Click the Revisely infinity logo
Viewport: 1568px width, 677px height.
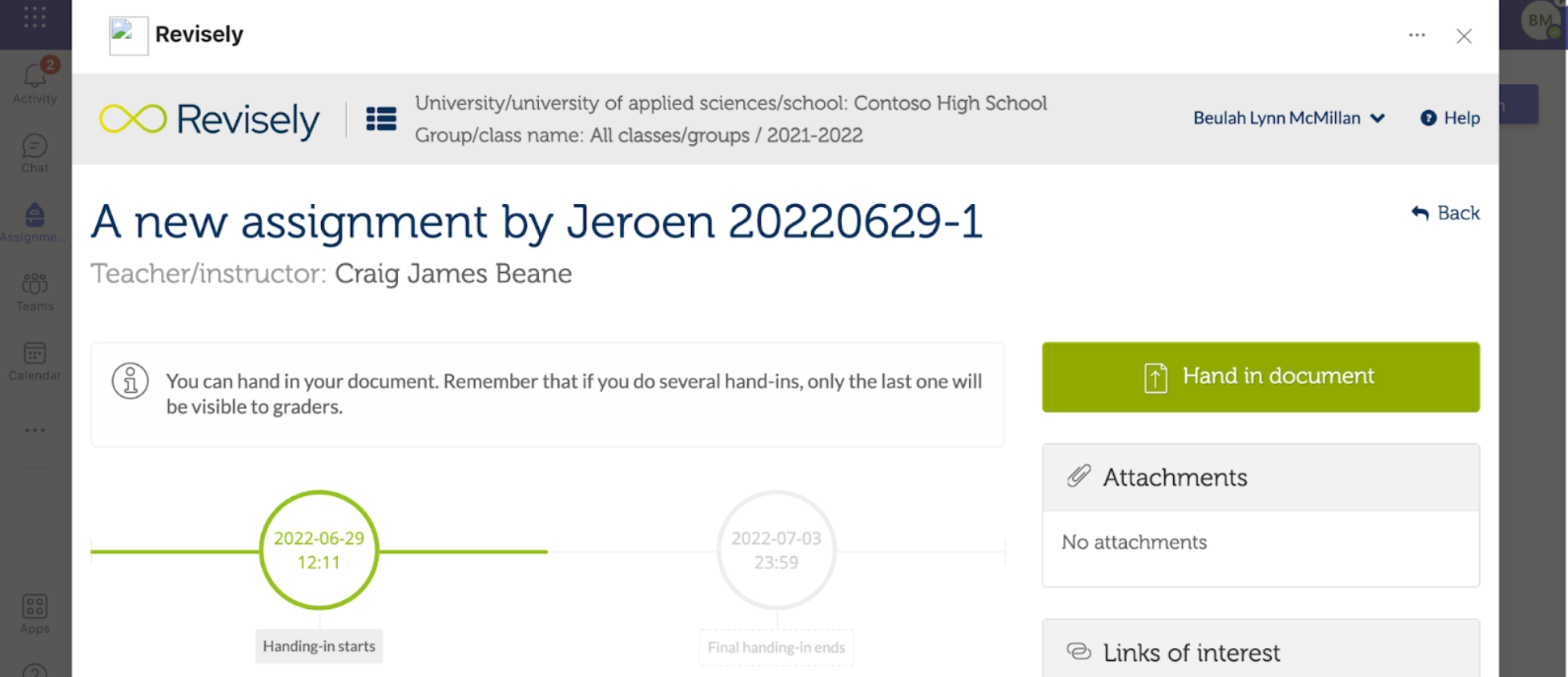coord(133,119)
